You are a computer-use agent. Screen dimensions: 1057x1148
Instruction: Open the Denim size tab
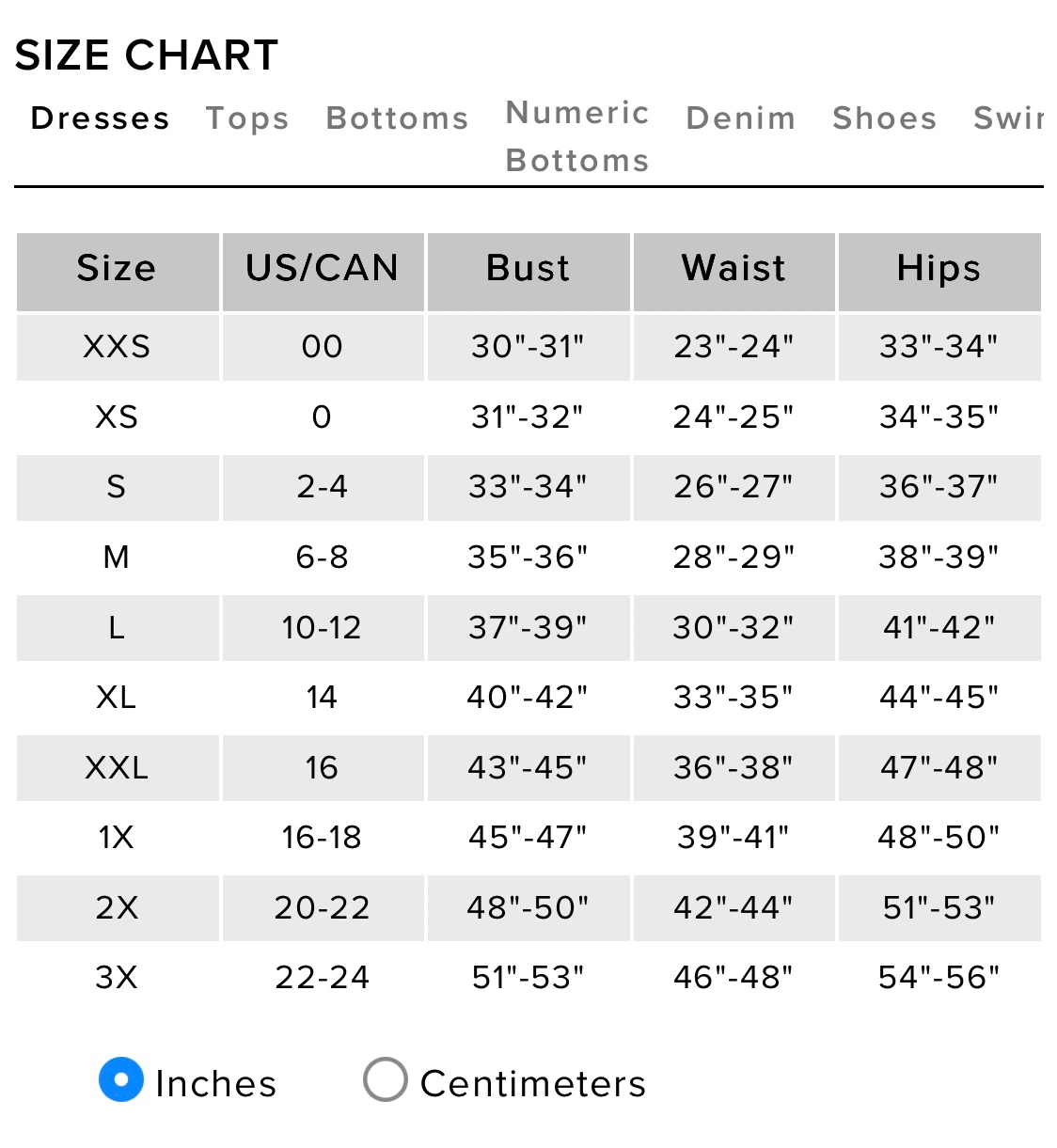click(x=741, y=118)
